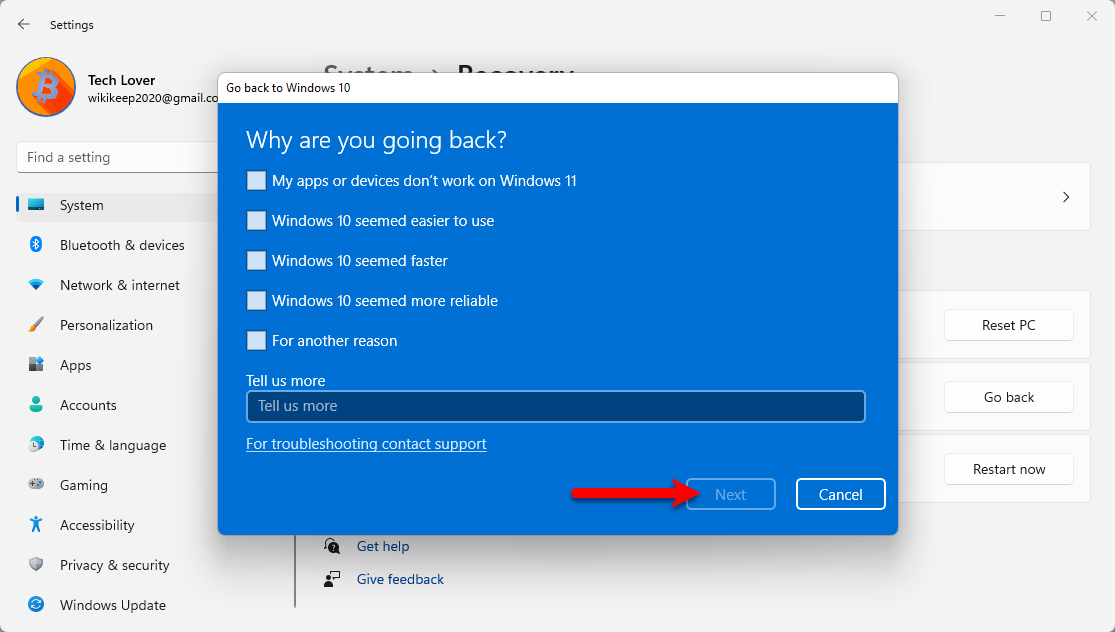Screen dimensions: 1115x632
Task: Click the Personalization paintbrush icon
Action: click(x=36, y=325)
